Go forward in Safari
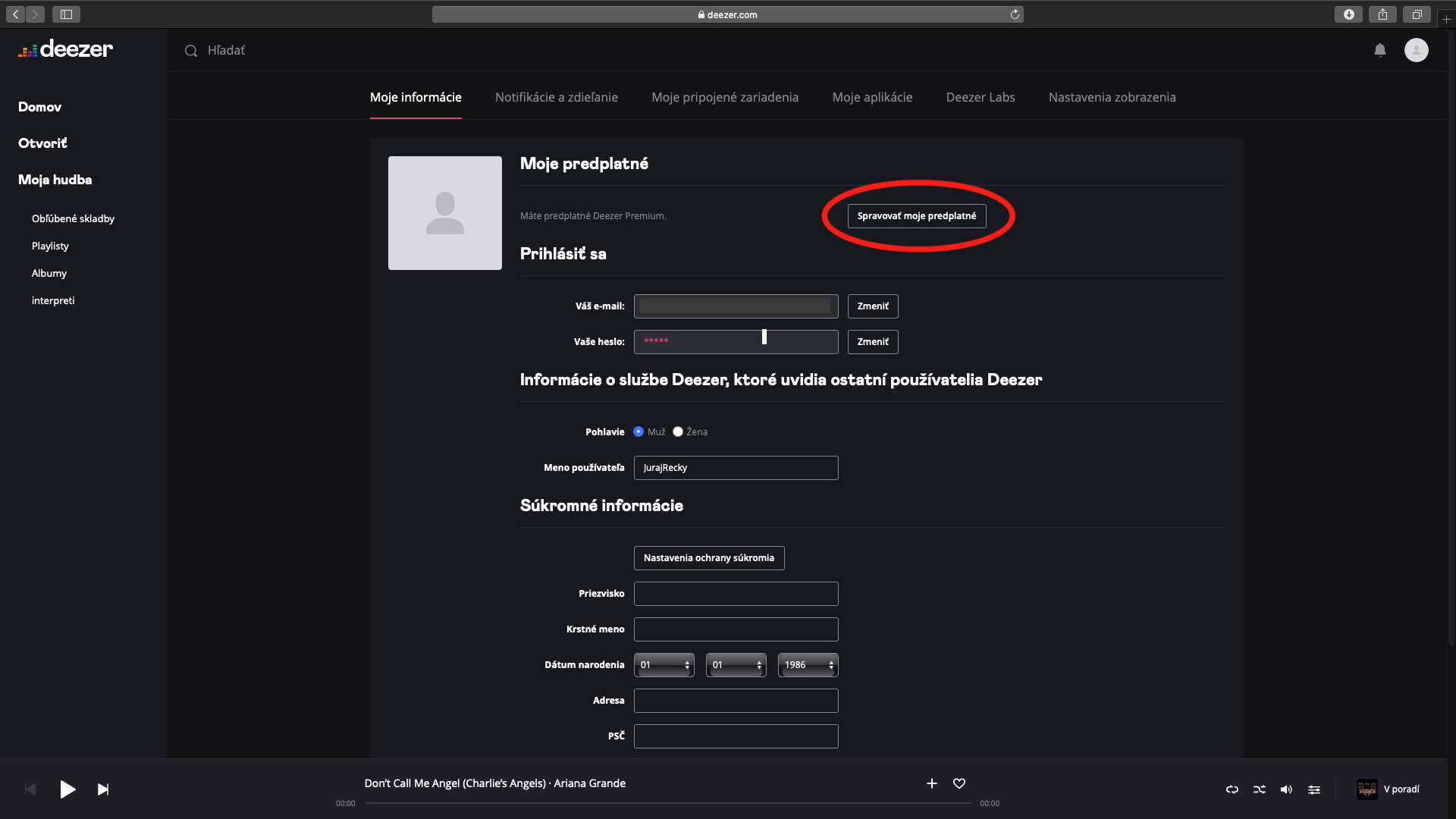This screenshot has width=1456, height=819. click(35, 14)
